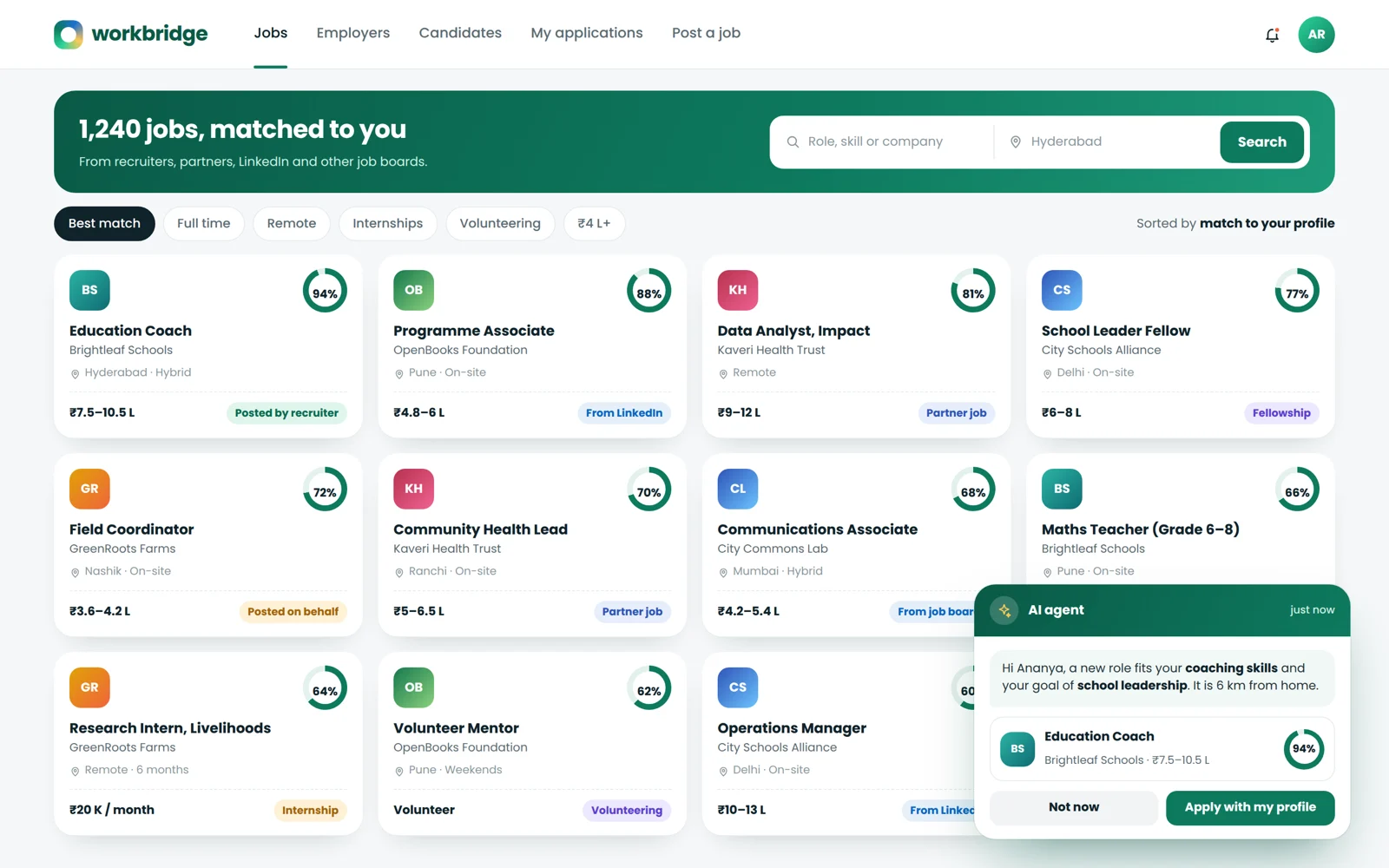Toggle the Internships filter chip
This screenshot has height=868, width=1389.
387,223
